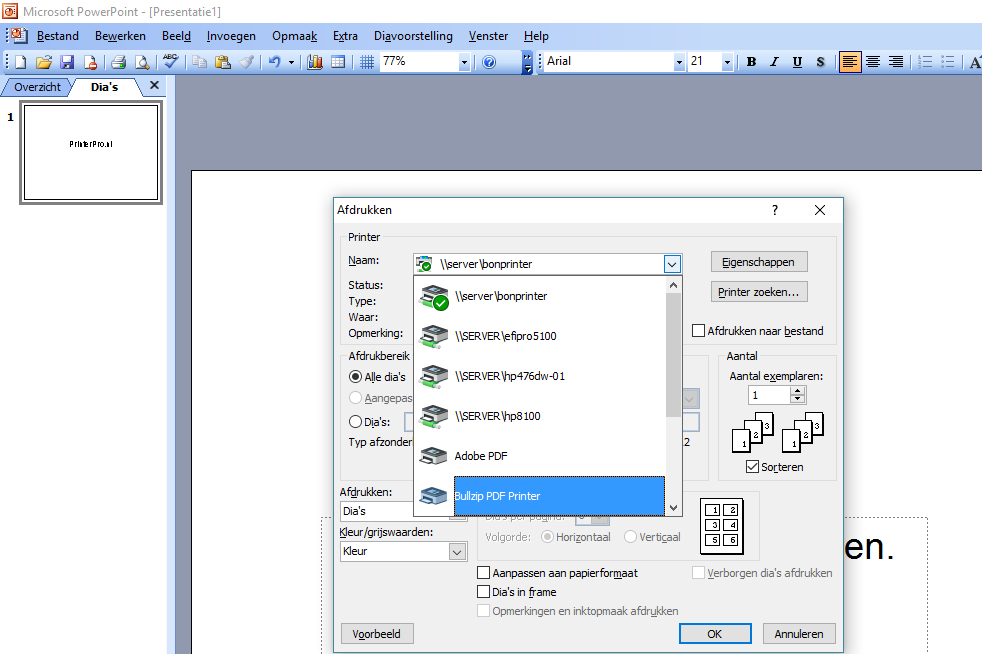Open the font size 21 dropdown

727,62
